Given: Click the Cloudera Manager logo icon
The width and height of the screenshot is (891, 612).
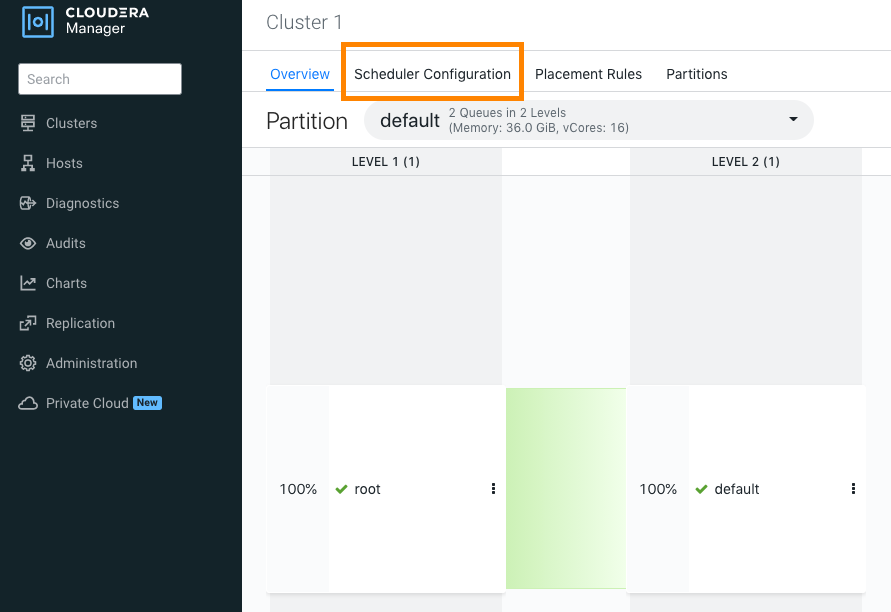Looking at the screenshot, I should (38, 22).
